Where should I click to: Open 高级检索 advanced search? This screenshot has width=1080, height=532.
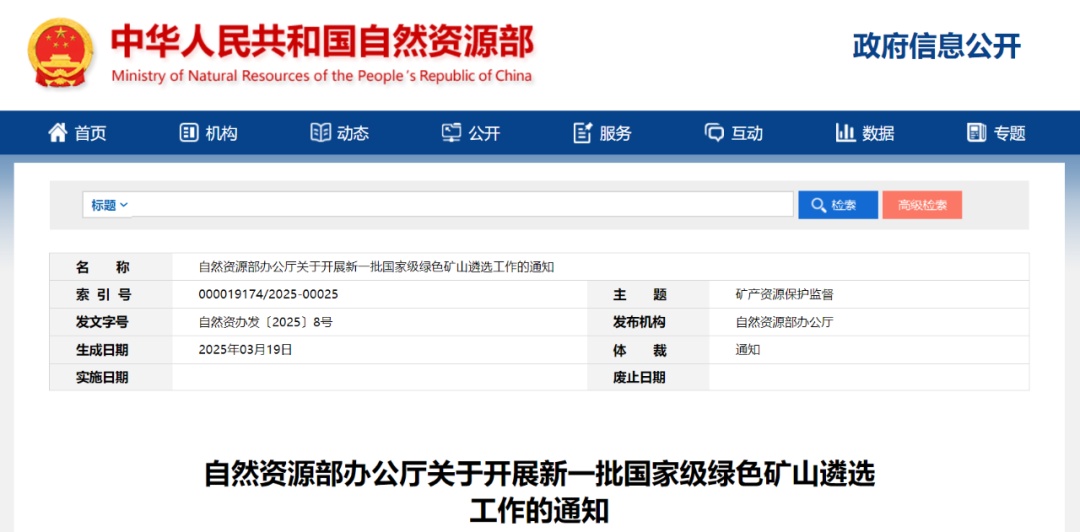click(921, 205)
